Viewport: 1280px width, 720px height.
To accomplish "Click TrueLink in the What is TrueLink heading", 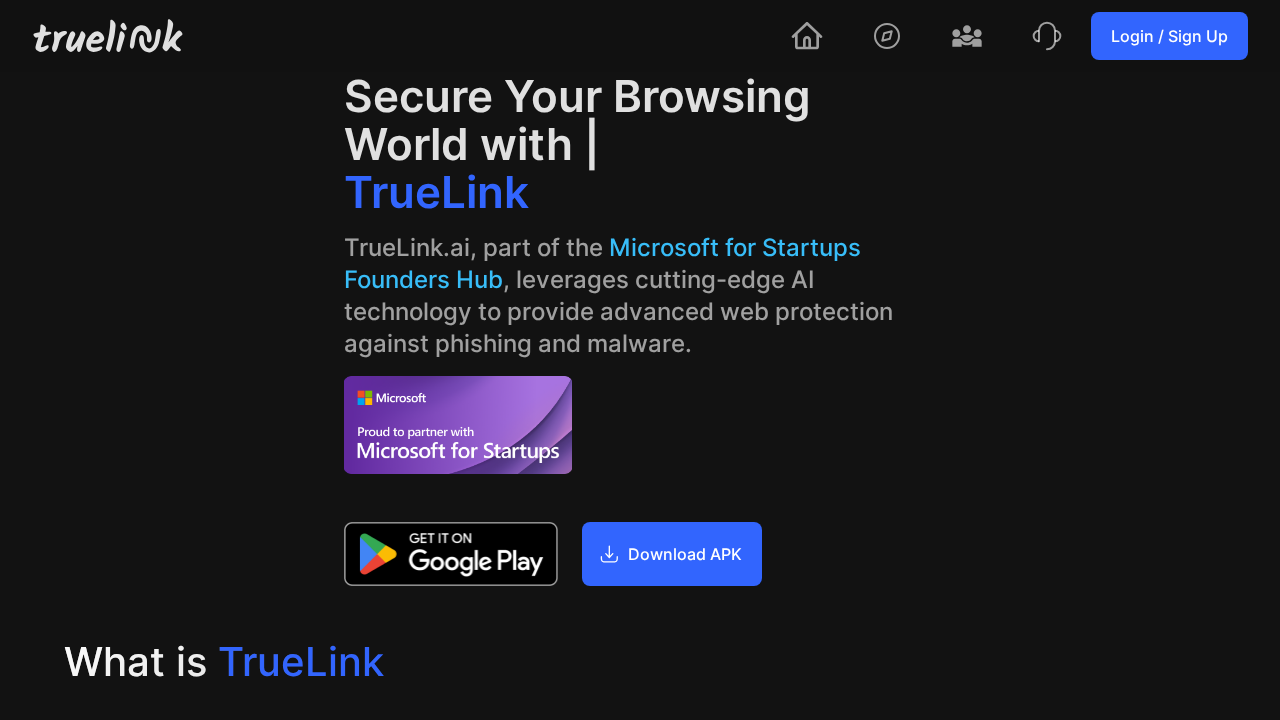I will tap(301, 661).
